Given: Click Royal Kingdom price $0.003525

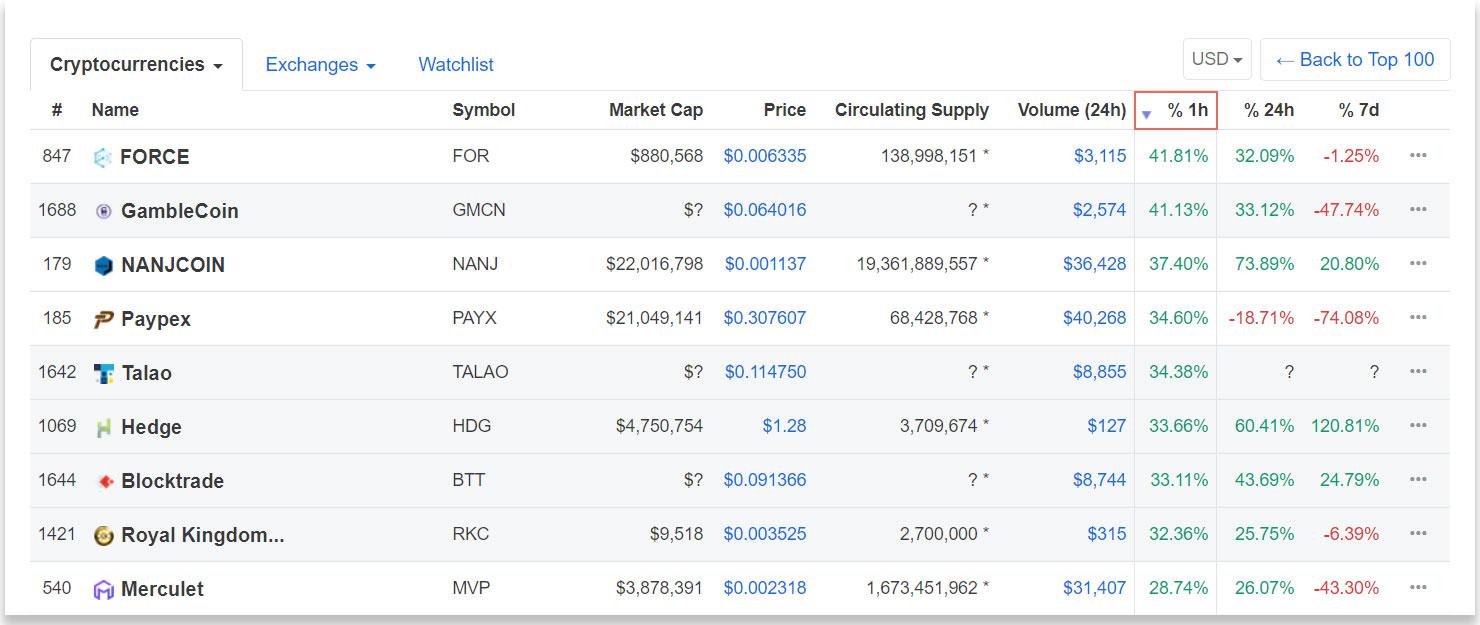Looking at the screenshot, I should (x=765, y=534).
